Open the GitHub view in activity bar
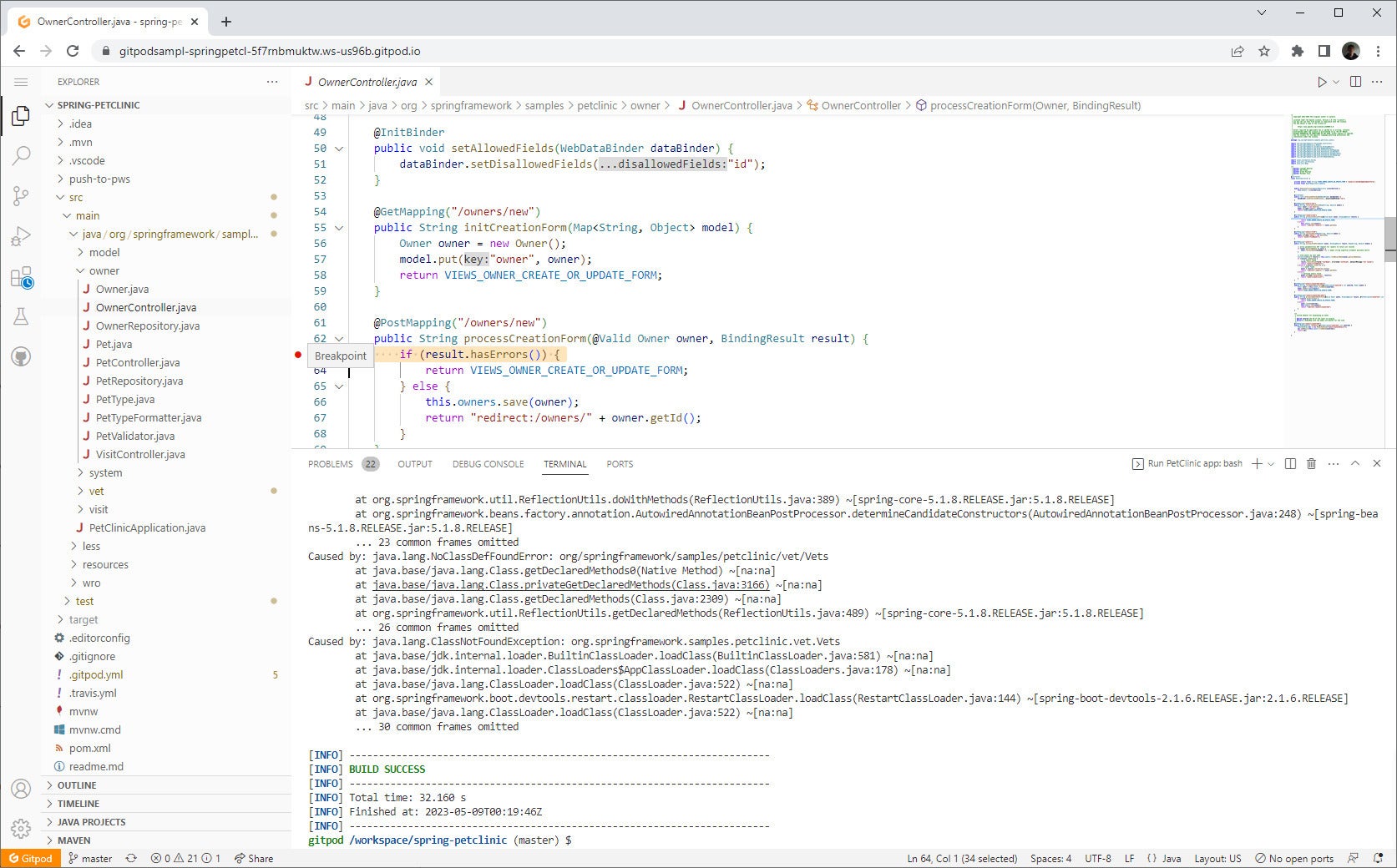This screenshot has width=1397, height=868. pos(21,357)
